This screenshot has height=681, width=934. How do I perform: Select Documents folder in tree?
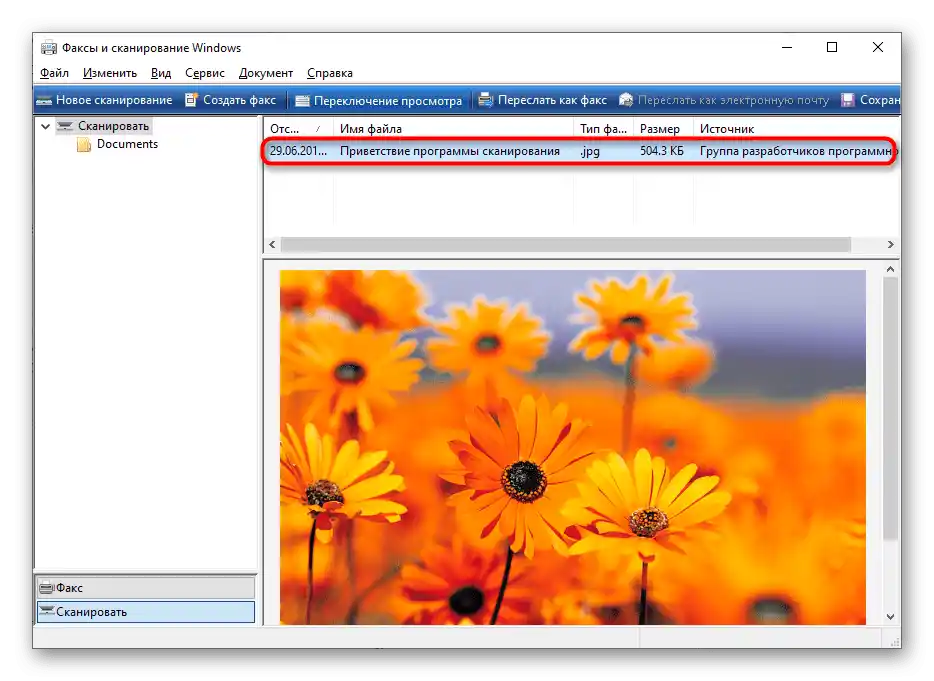click(x=127, y=144)
